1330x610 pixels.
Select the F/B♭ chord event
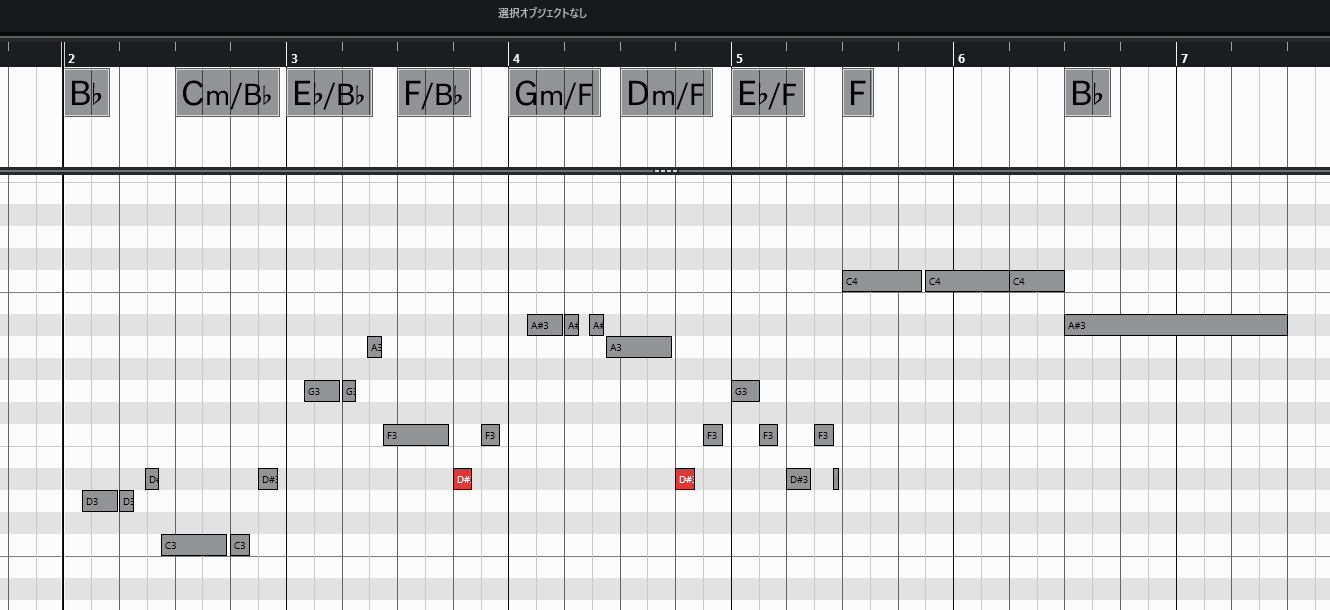[x=434, y=93]
